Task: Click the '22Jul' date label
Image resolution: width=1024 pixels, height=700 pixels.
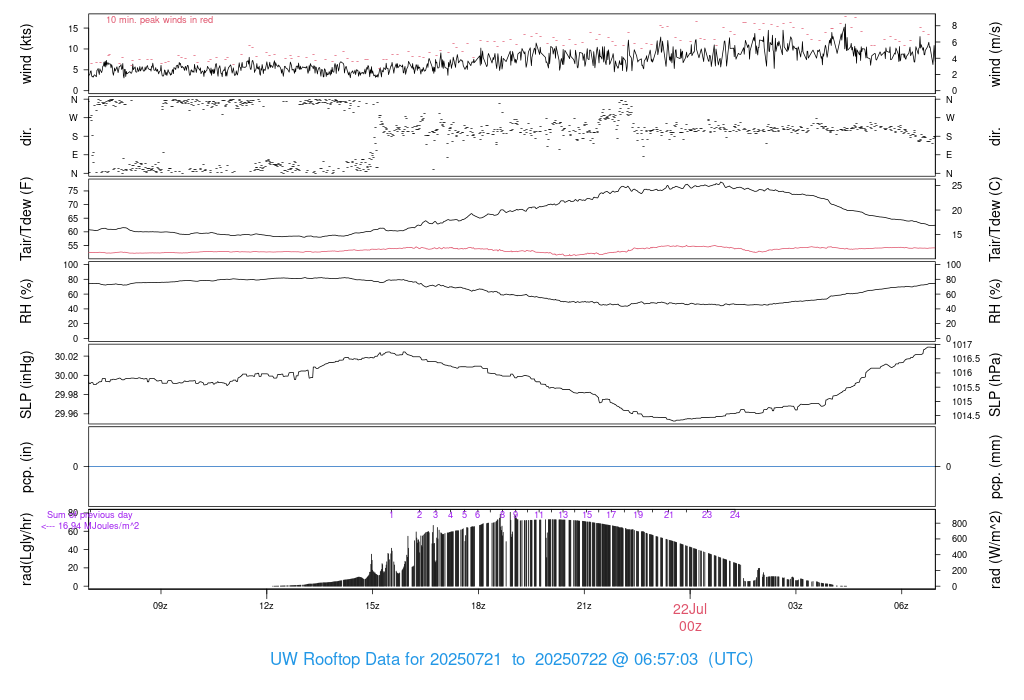Action: [x=690, y=609]
